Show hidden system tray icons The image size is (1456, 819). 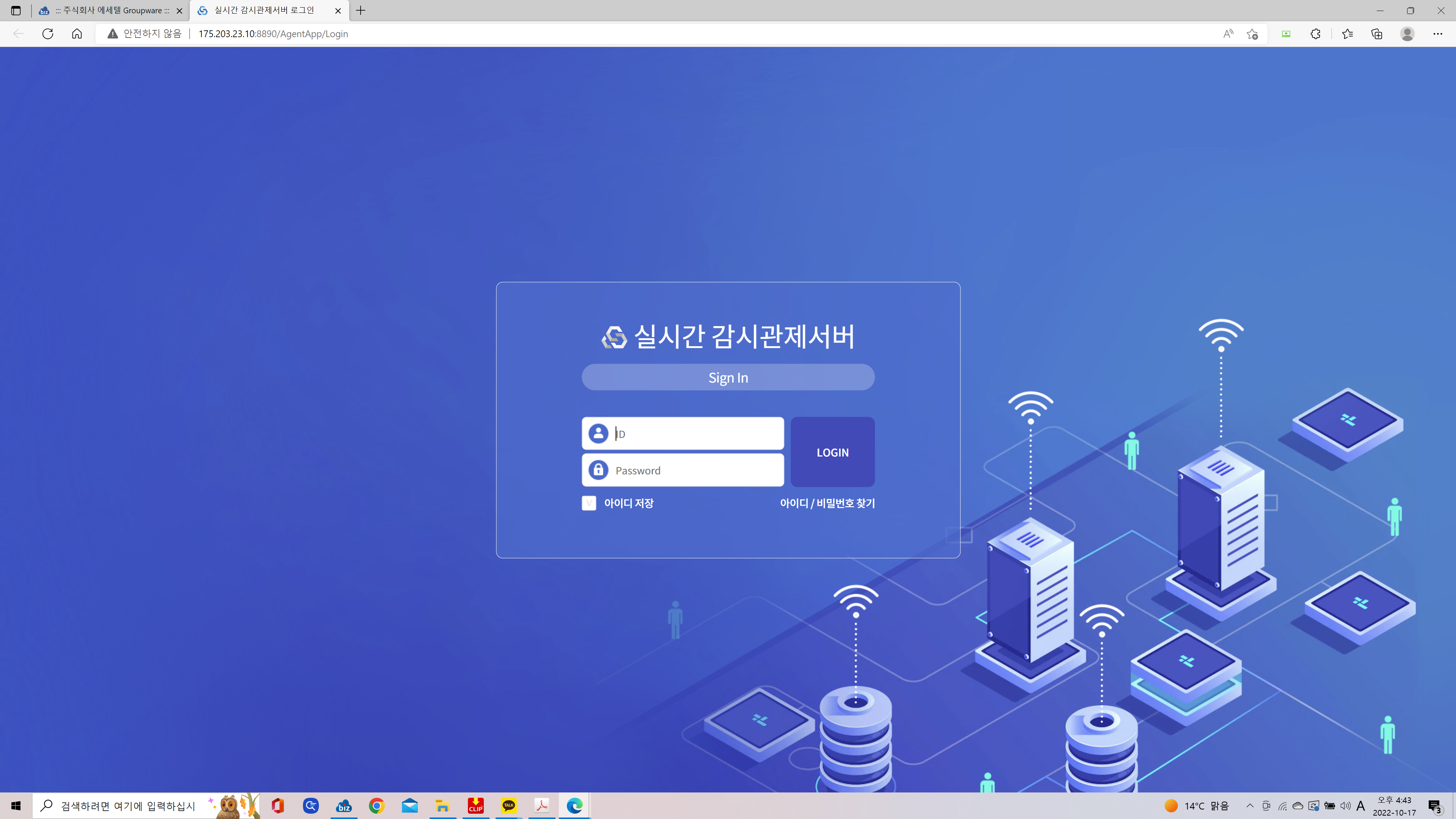1250,806
